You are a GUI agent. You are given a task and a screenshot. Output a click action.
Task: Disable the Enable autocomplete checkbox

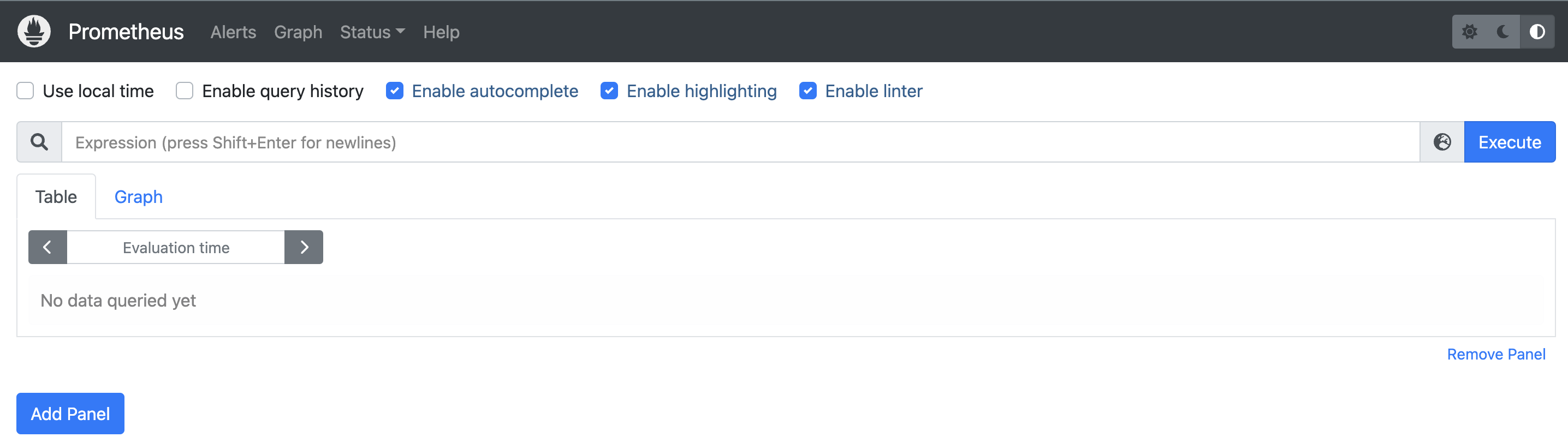tap(394, 91)
